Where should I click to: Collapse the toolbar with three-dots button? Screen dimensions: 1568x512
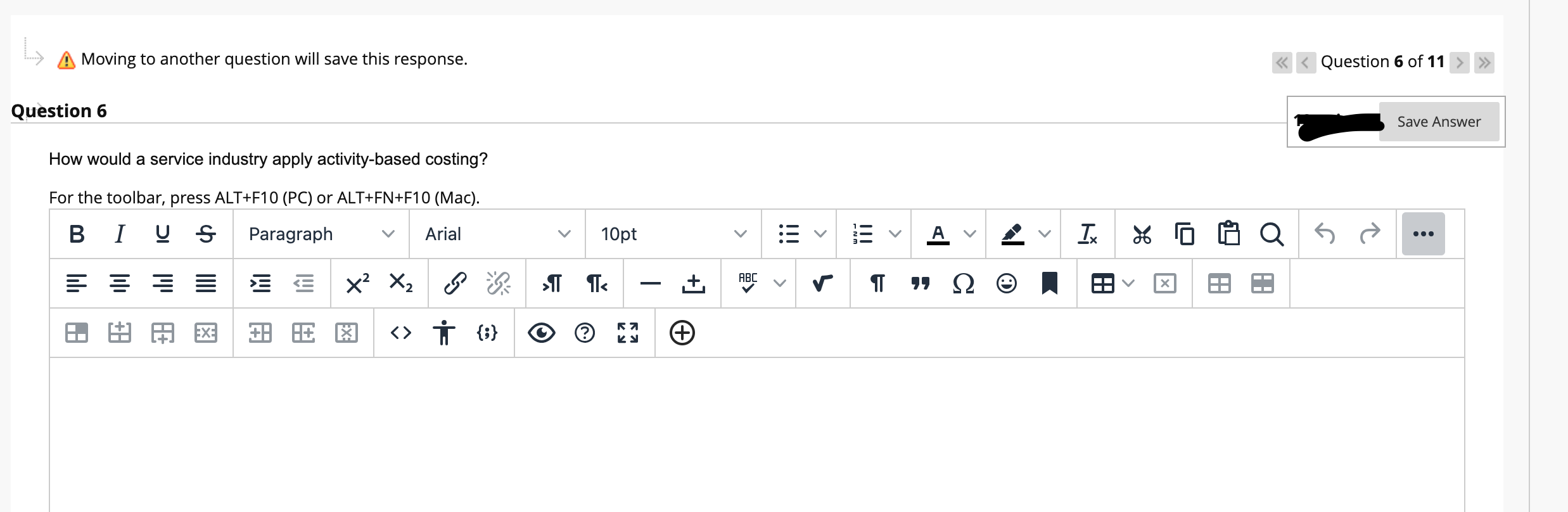pos(1424,234)
